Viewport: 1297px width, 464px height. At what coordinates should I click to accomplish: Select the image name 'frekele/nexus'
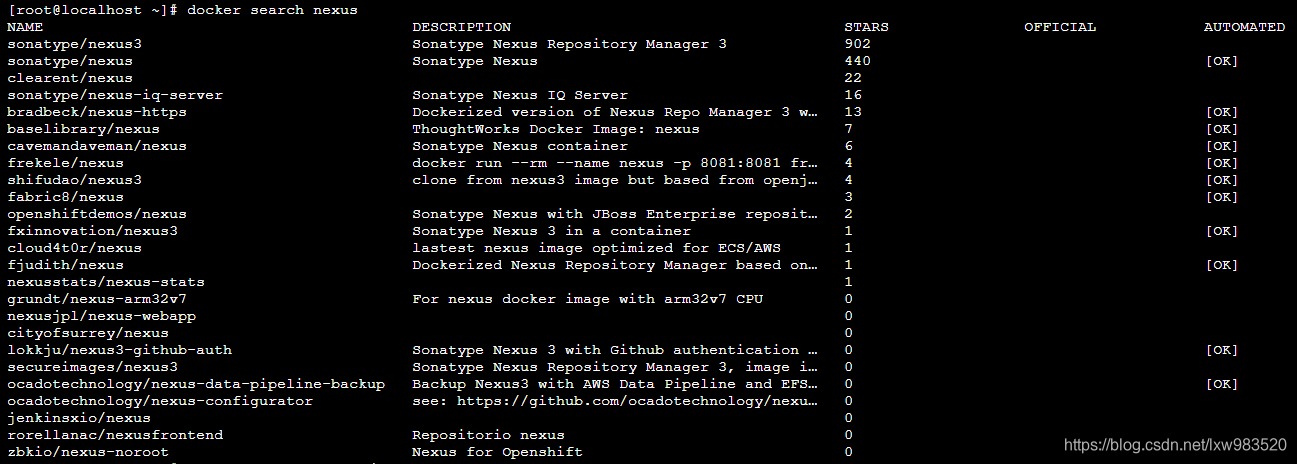coord(65,163)
